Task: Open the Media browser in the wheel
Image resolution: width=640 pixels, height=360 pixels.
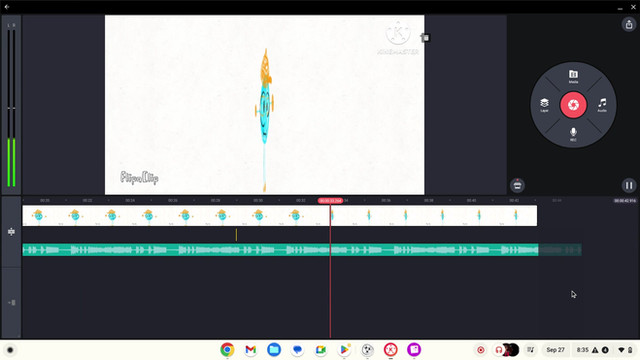Action: pos(573,76)
